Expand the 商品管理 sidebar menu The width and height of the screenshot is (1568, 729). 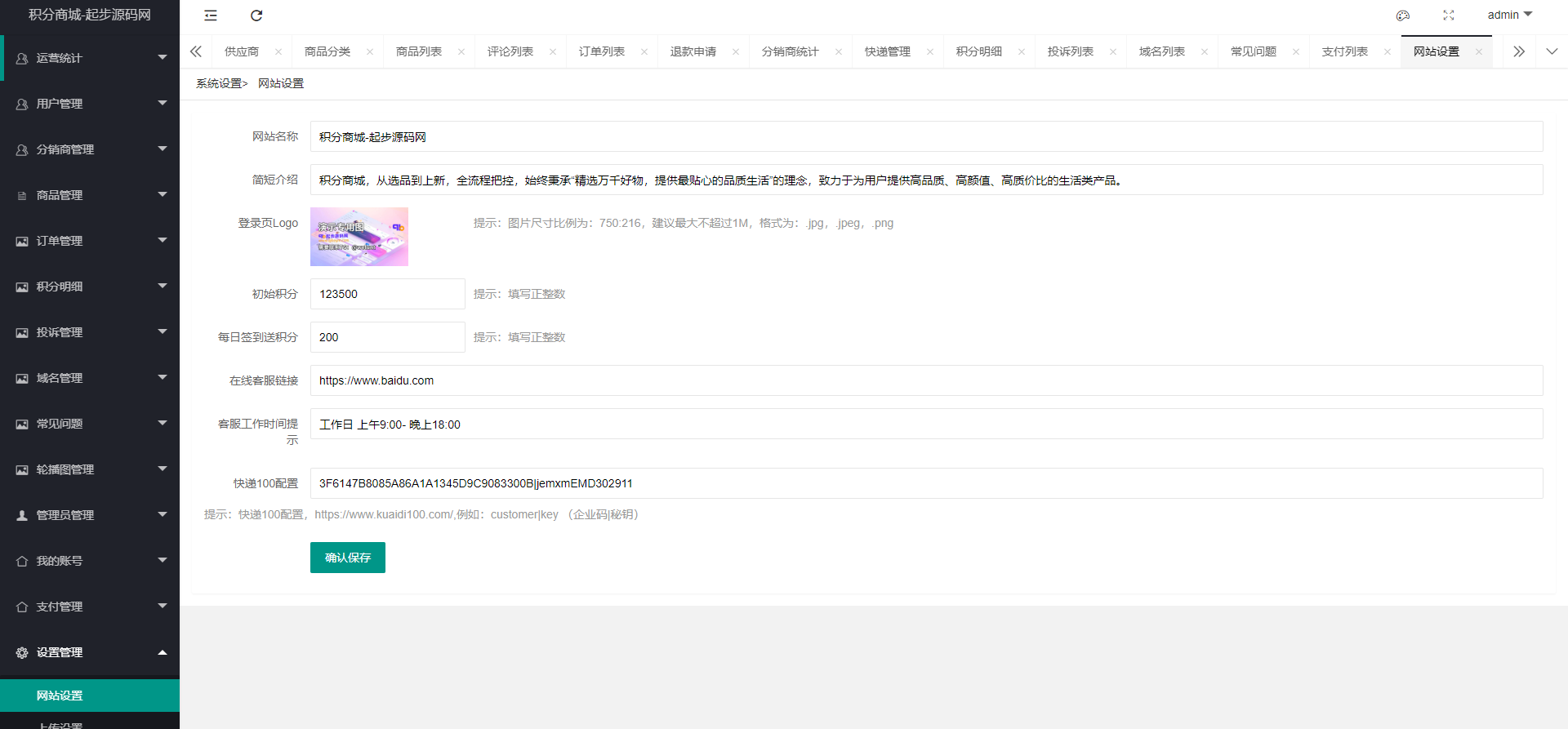point(90,195)
